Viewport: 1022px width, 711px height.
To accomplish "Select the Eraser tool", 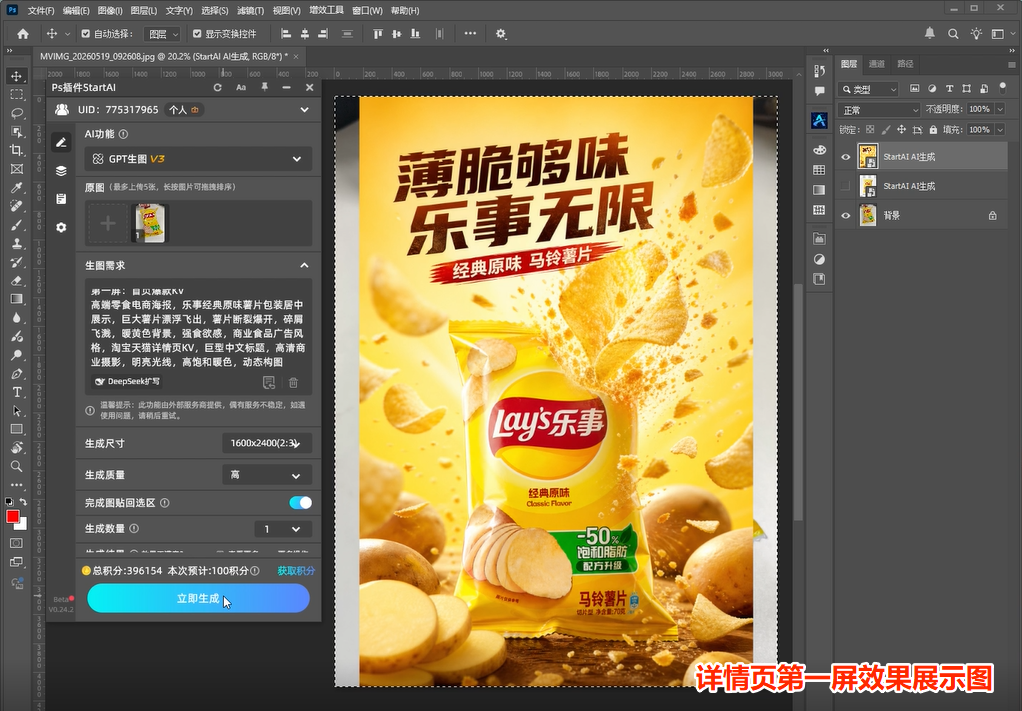I will (x=16, y=281).
